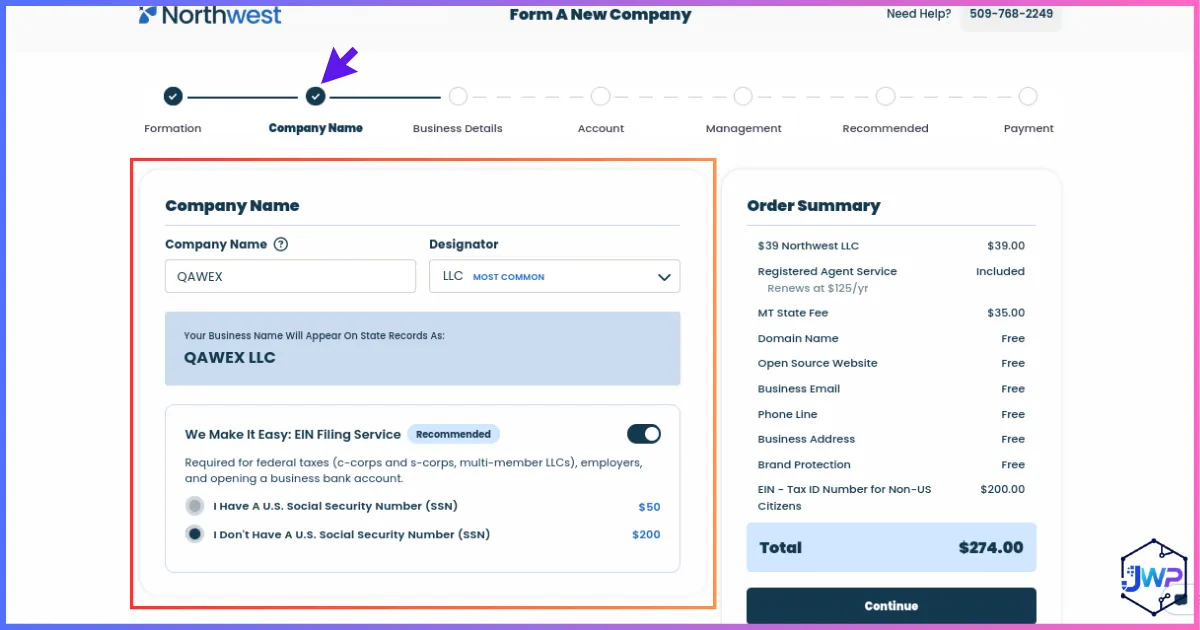Toggle off the EIN Filing Service switch

click(x=644, y=434)
